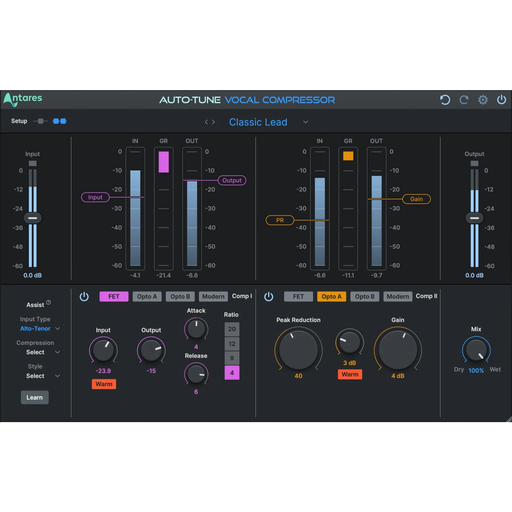This screenshot has width=512, height=512.
Task: Toggle Comp I power button
Action: [x=84, y=296]
